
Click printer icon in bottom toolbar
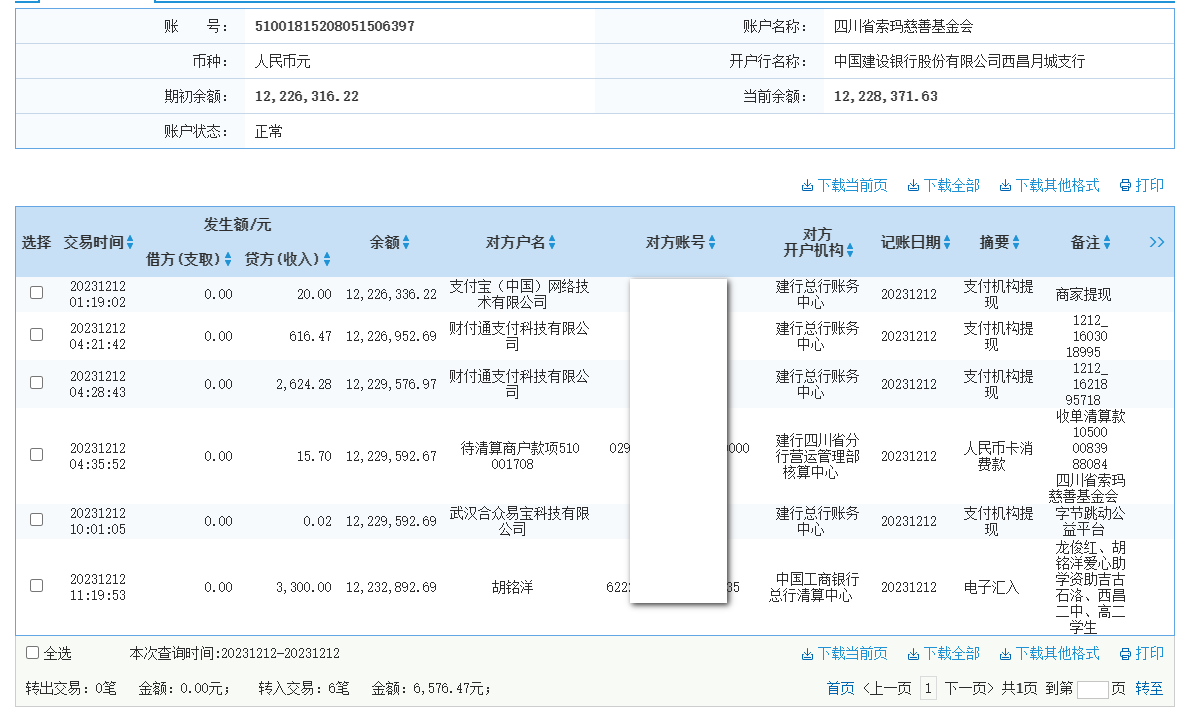pos(1125,654)
